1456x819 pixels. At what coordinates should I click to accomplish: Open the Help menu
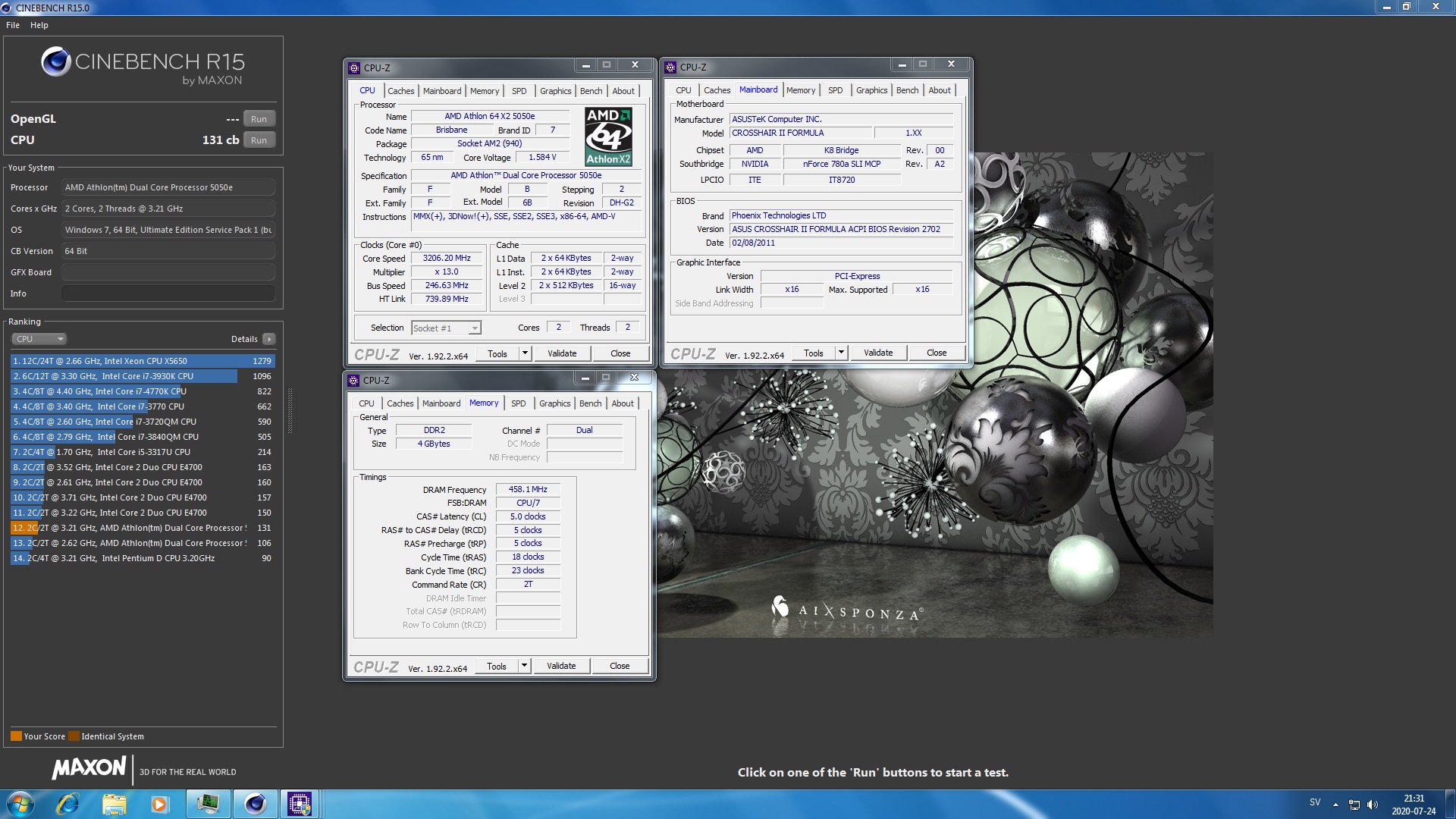(39, 25)
